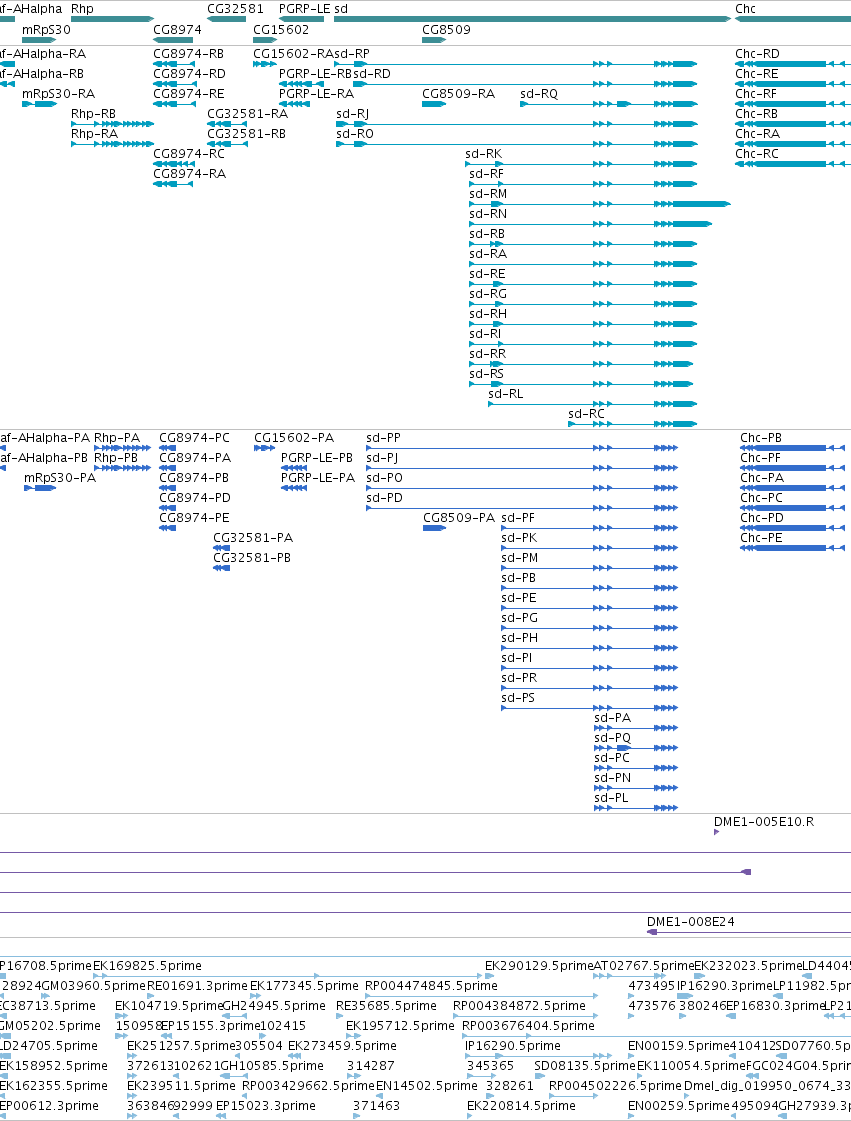Select the Chc gene label
The height and width of the screenshot is (1121, 851).
pos(745,9)
